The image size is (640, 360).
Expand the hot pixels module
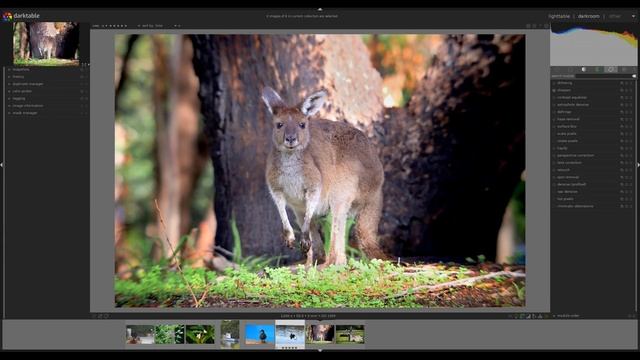coord(565,199)
